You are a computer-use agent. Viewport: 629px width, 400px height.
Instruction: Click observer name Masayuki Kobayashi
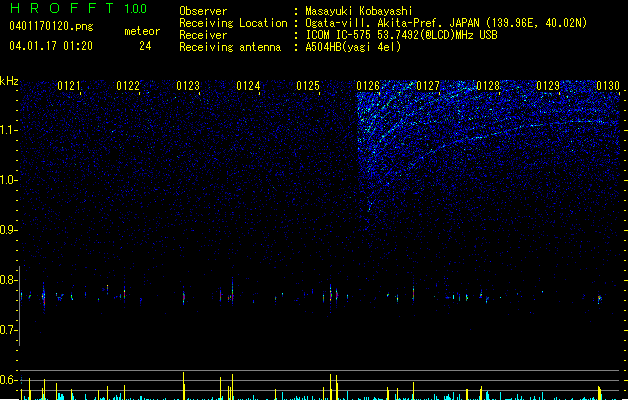pyautogui.click(x=359, y=11)
